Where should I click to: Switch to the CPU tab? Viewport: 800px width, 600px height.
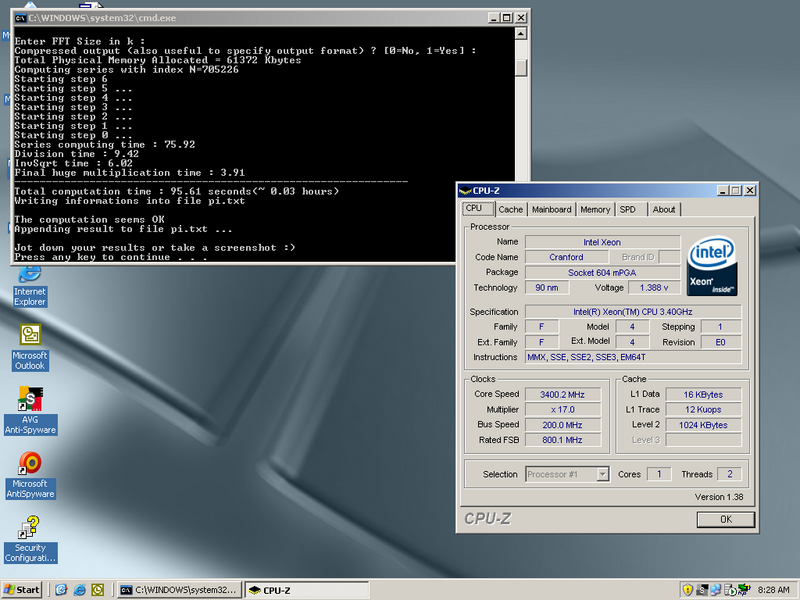tap(478, 209)
